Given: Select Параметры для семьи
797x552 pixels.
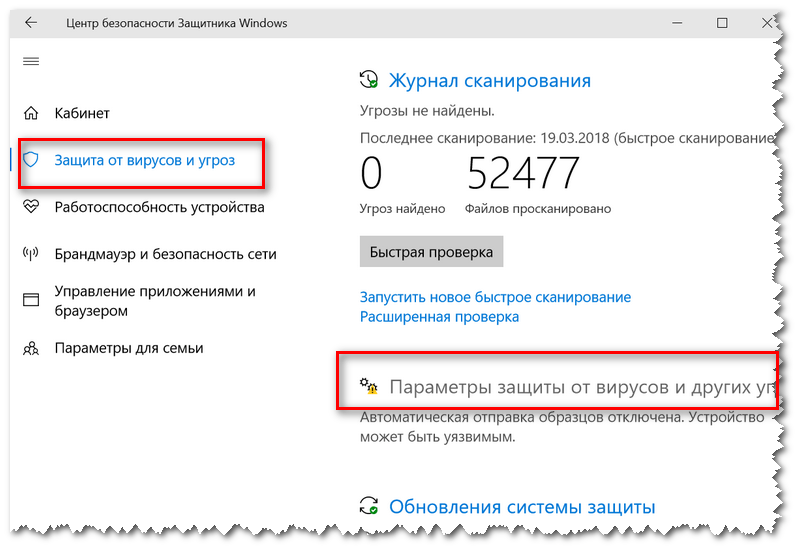Looking at the screenshot, I should click(129, 348).
